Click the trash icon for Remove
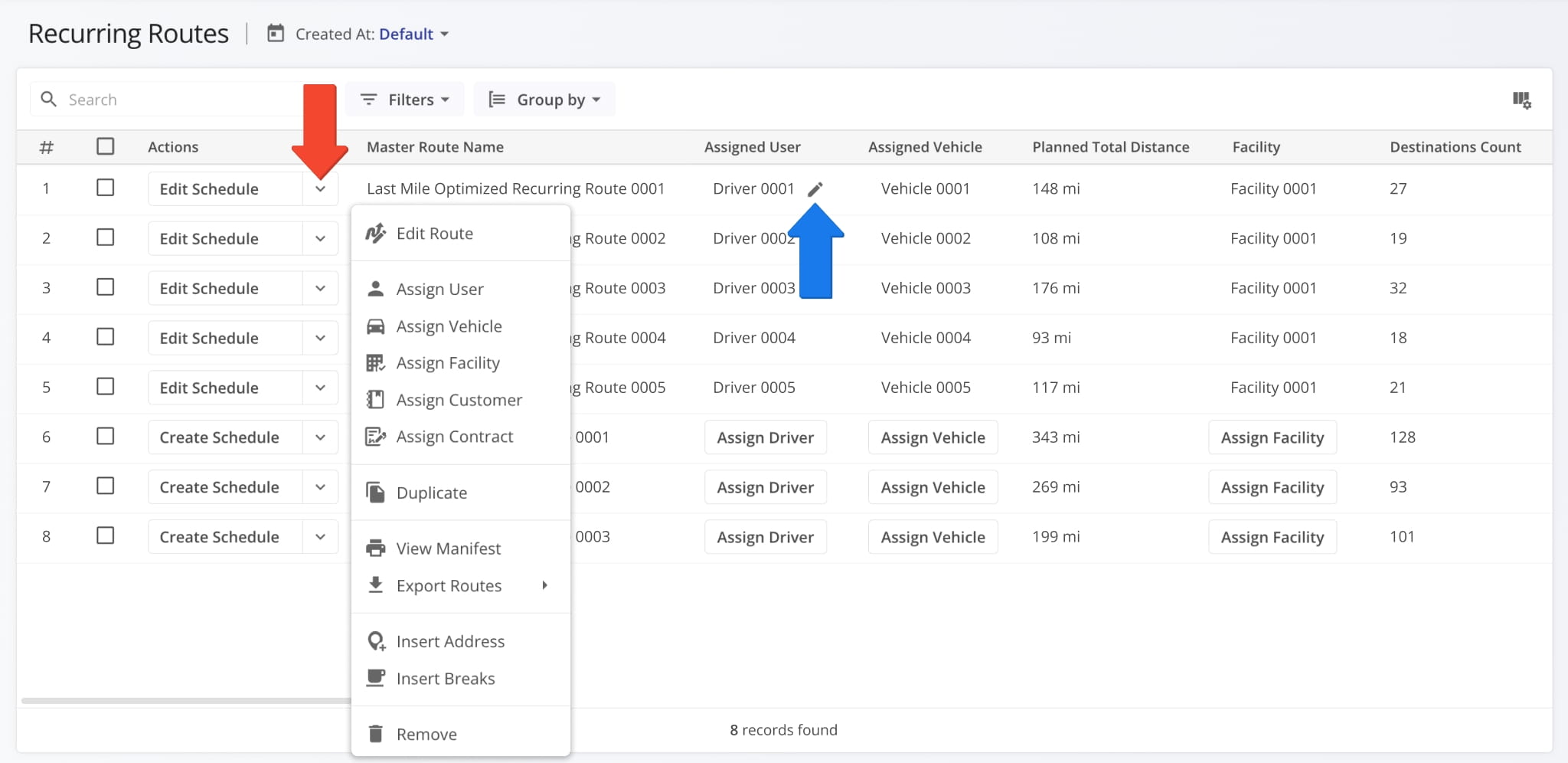 point(375,734)
